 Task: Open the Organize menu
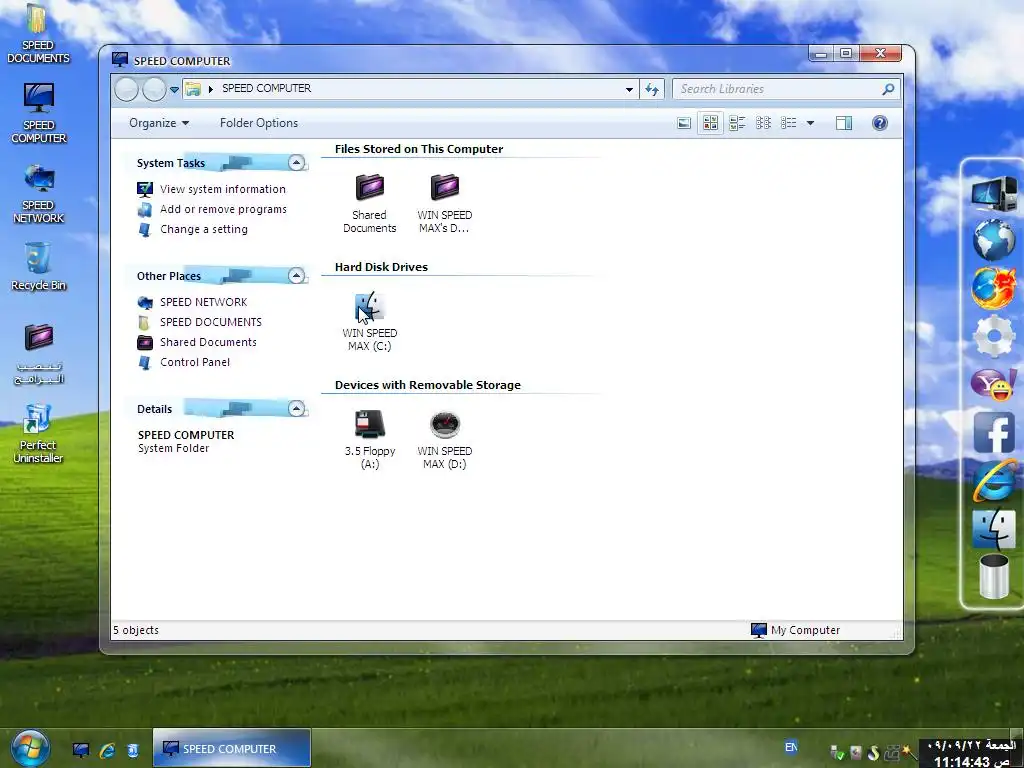[x=159, y=123]
